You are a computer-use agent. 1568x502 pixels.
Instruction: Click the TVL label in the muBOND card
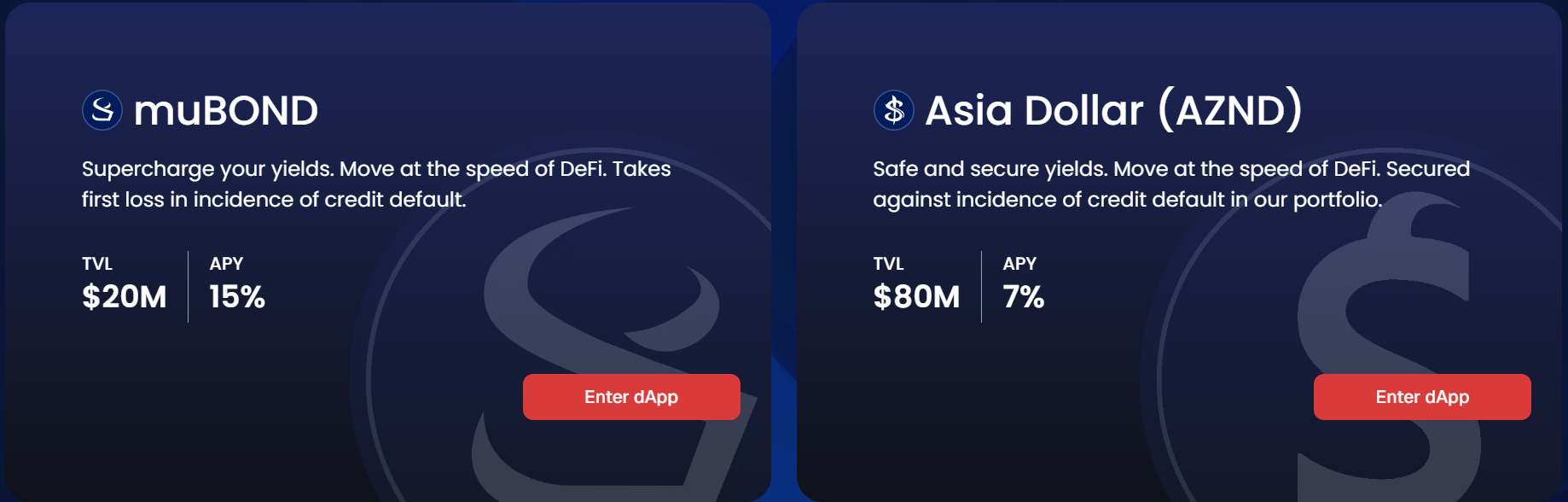coord(97,264)
